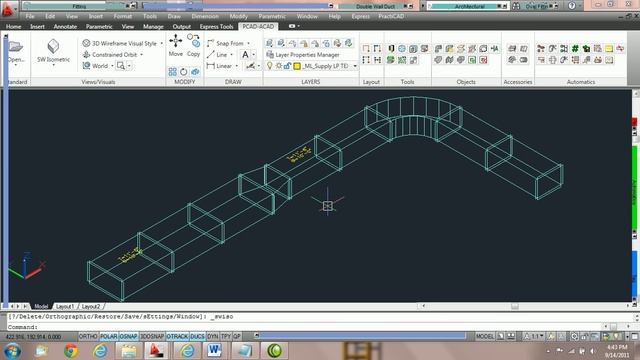Click the yellow layer color swatch
640x360 pixels.
tap(297, 66)
